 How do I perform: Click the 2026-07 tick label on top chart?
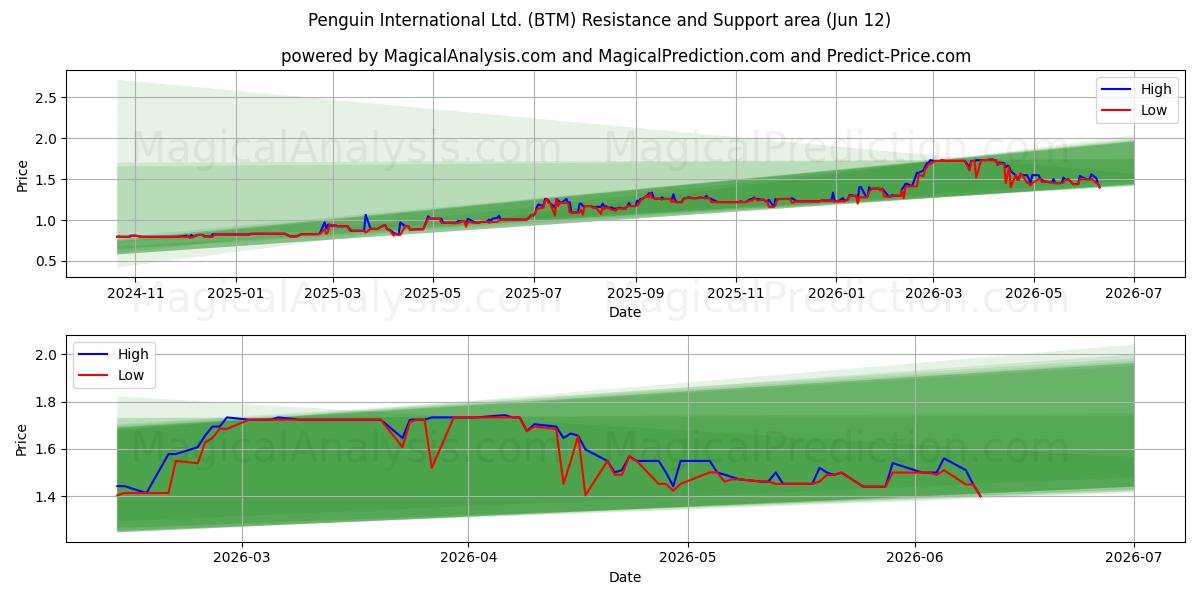(1134, 294)
